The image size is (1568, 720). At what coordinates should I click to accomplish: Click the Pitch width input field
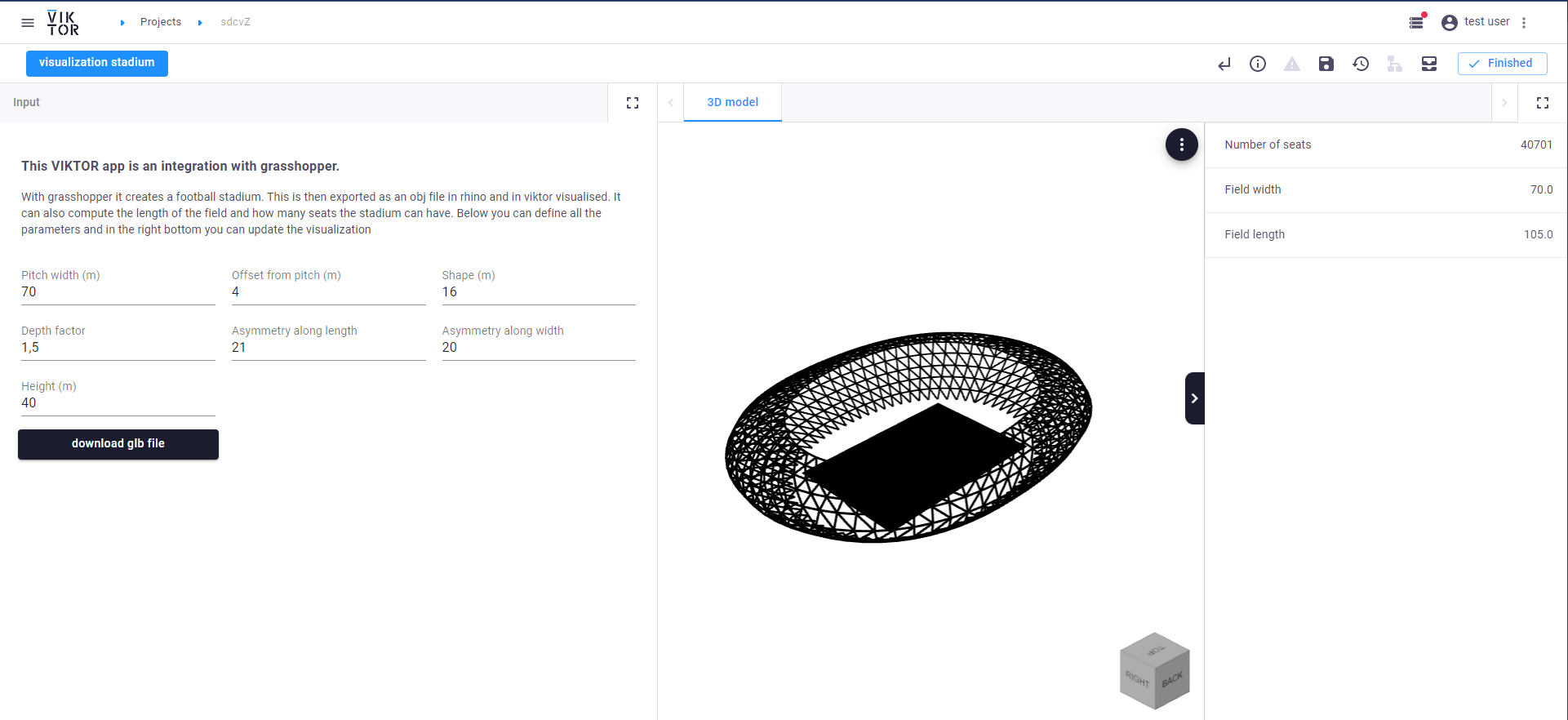118,291
